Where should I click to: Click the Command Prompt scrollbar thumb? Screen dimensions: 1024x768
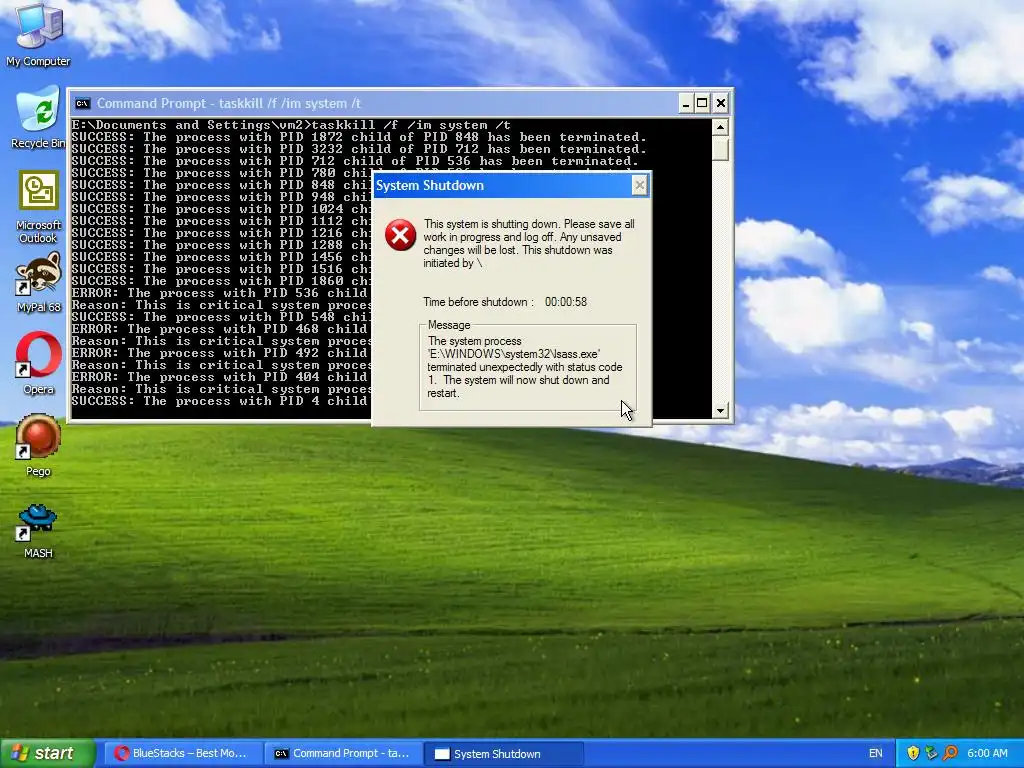[720, 148]
